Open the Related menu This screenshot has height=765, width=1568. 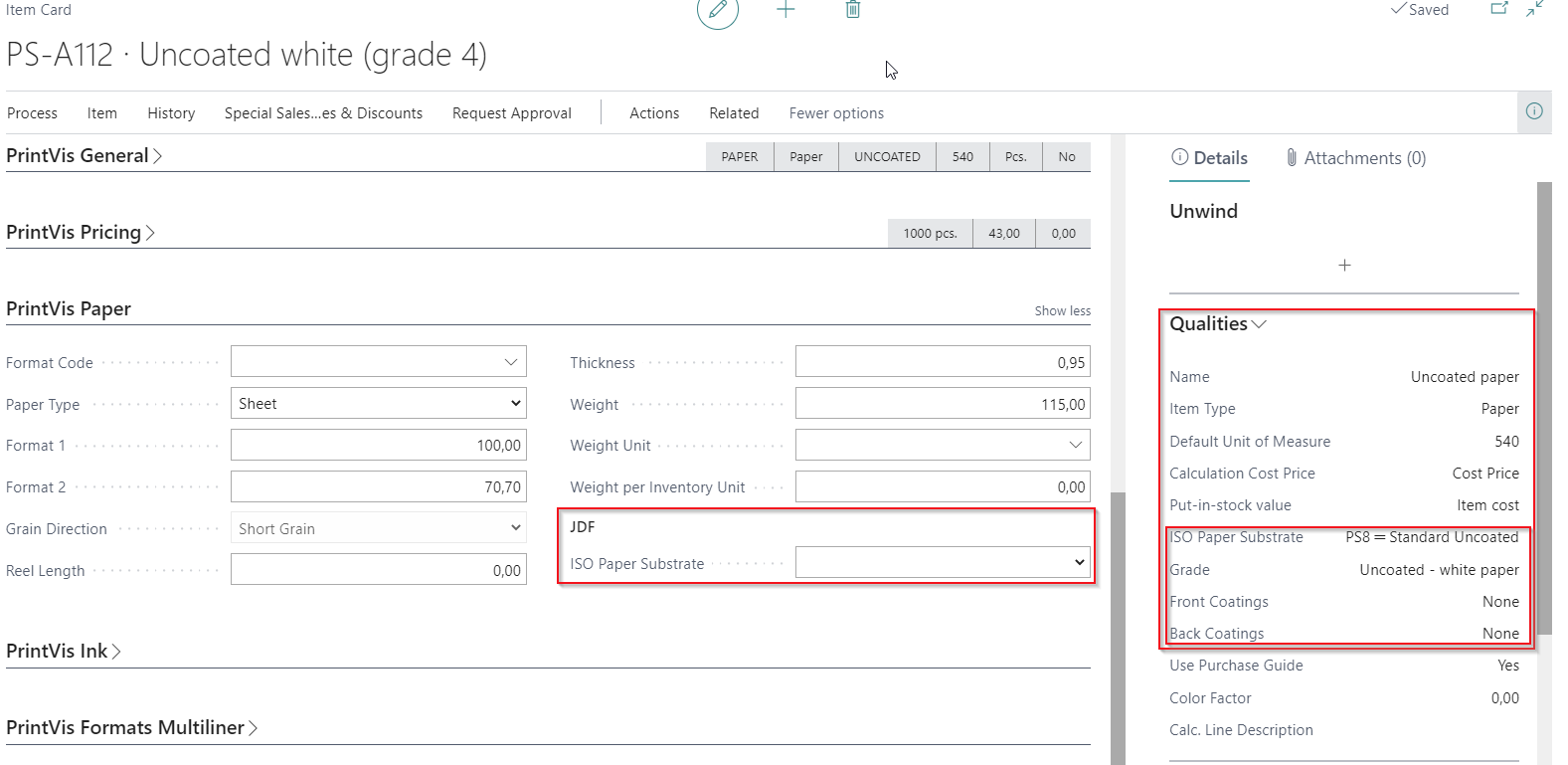[734, 113]
